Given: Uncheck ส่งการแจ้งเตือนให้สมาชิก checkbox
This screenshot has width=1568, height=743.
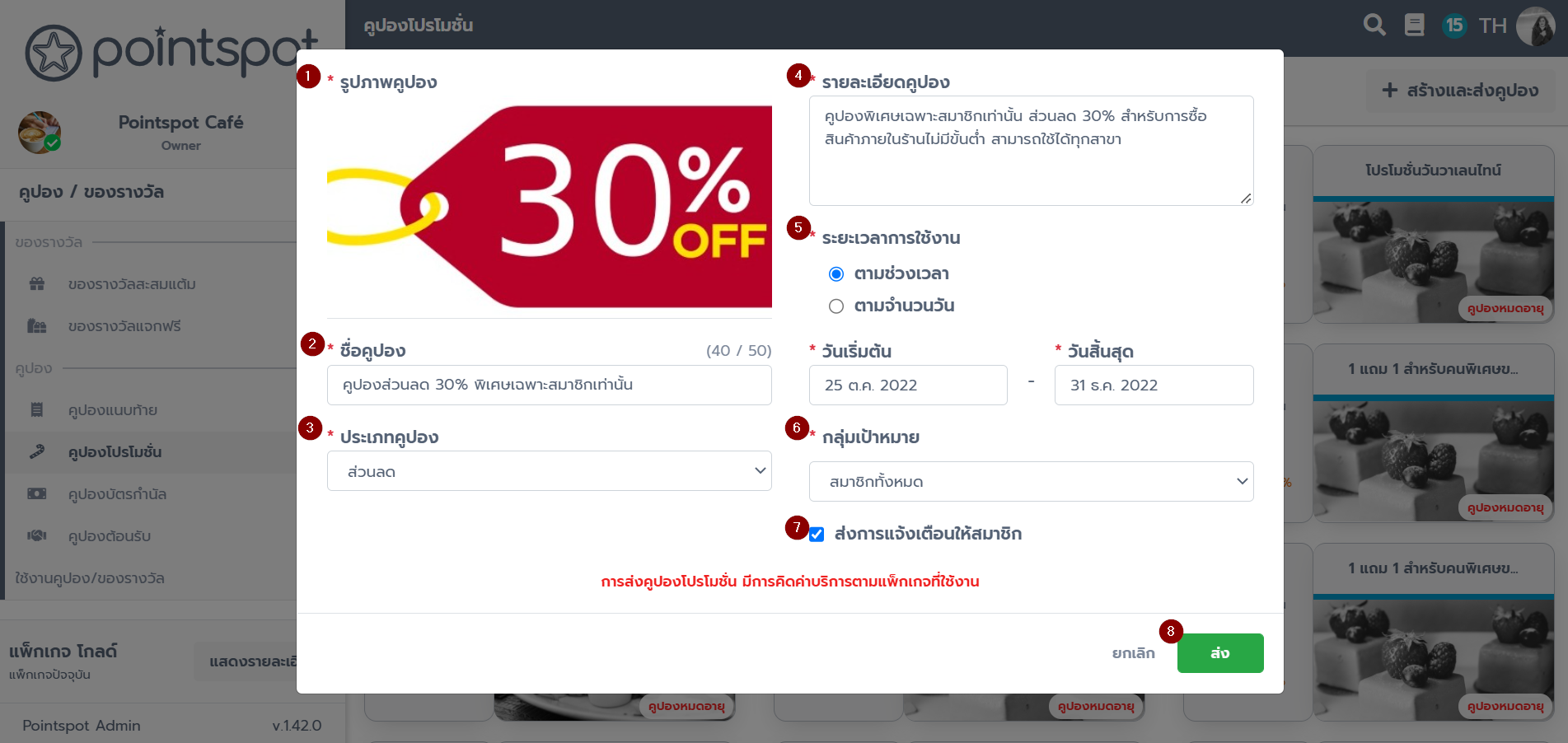Looking at the screenshot, I should point(817,535).
